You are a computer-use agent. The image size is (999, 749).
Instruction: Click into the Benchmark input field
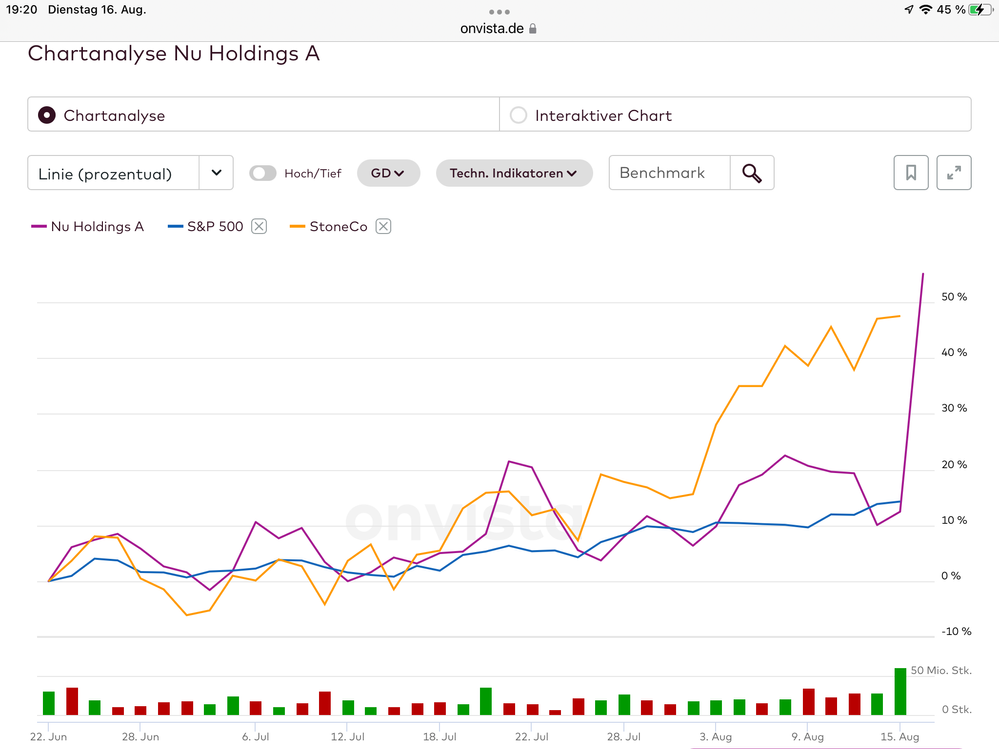pos(669,173)
